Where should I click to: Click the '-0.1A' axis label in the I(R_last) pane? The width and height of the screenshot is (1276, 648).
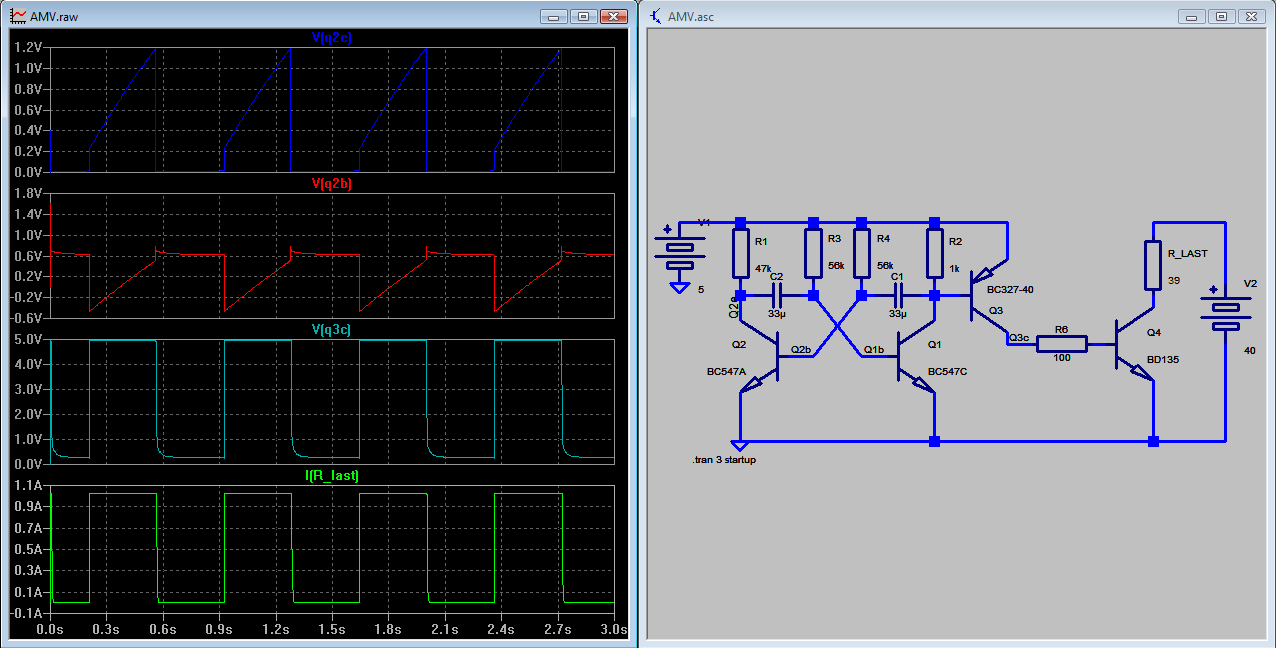point(27,611)
